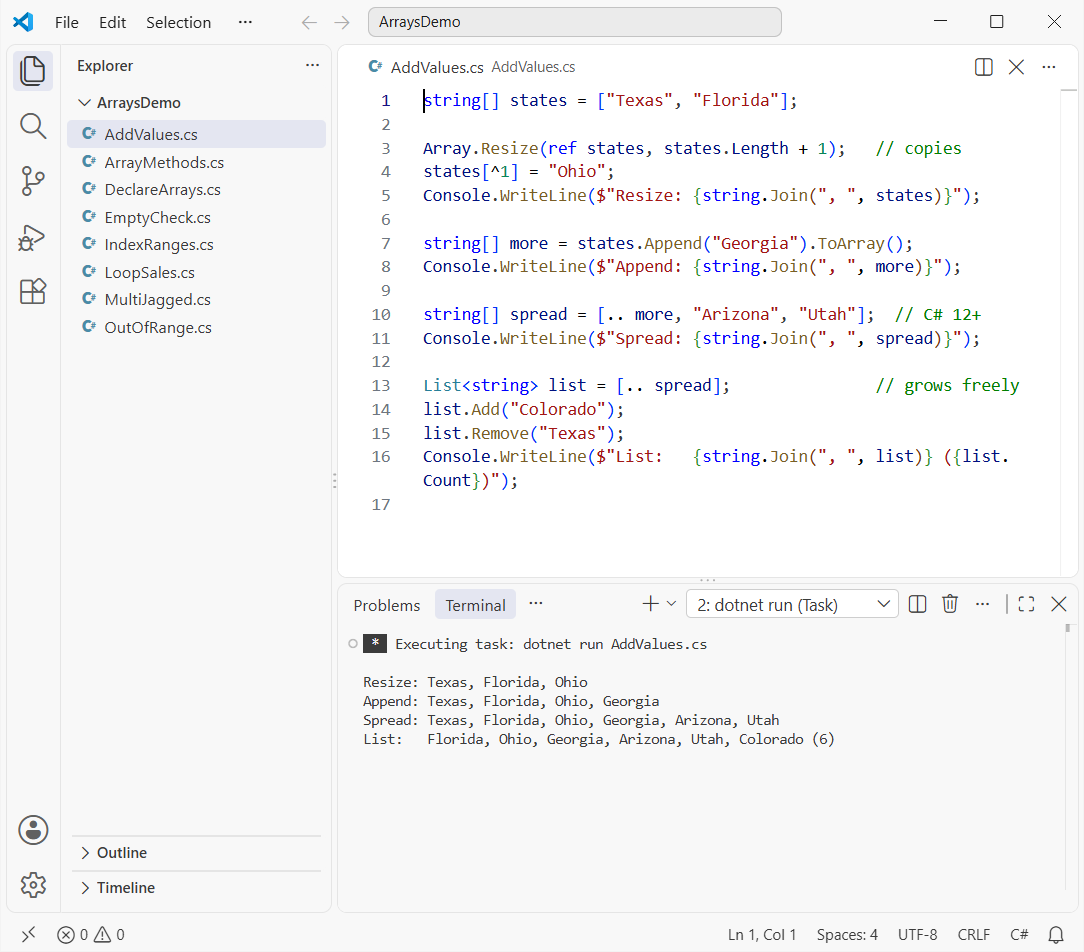1084x952 pixels.
Task: Click the terminal scrollbar thumb
Action: [x=1067, y=628]
